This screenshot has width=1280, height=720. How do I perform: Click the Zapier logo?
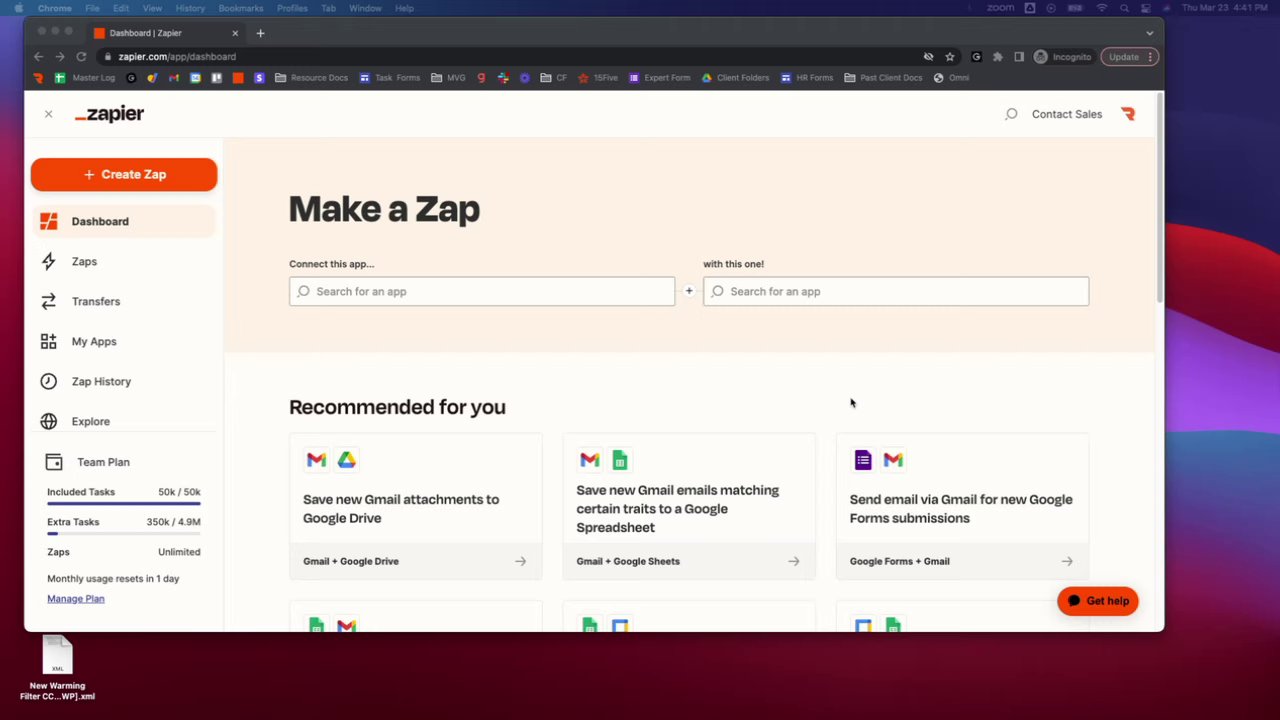(x=109, y=114)
